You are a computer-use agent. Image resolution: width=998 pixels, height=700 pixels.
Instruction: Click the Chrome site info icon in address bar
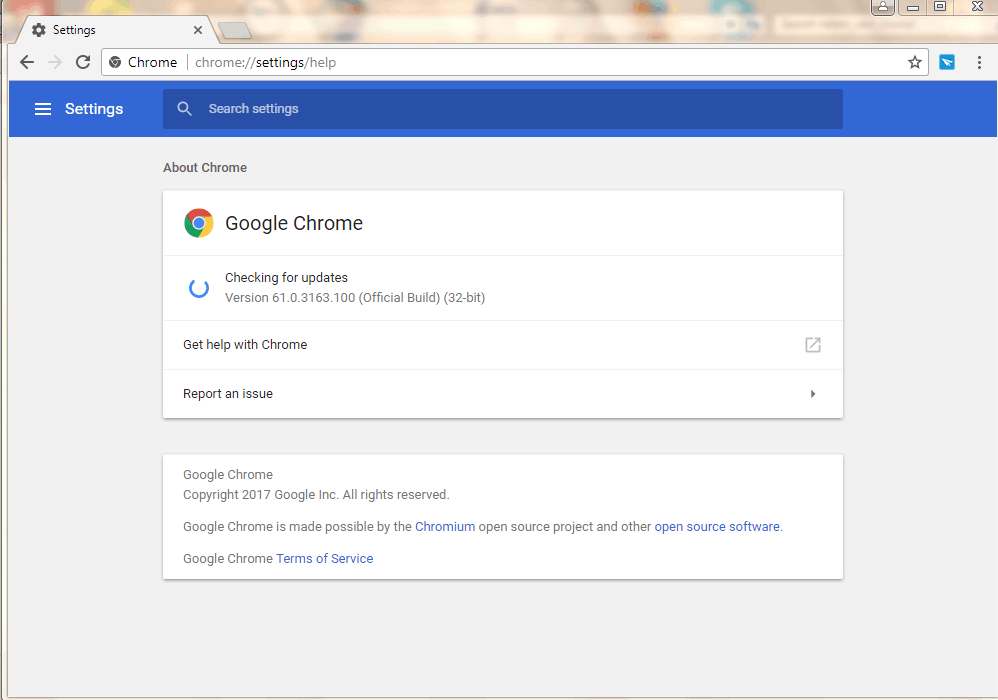pyautogui.click(x=115, y=62)
